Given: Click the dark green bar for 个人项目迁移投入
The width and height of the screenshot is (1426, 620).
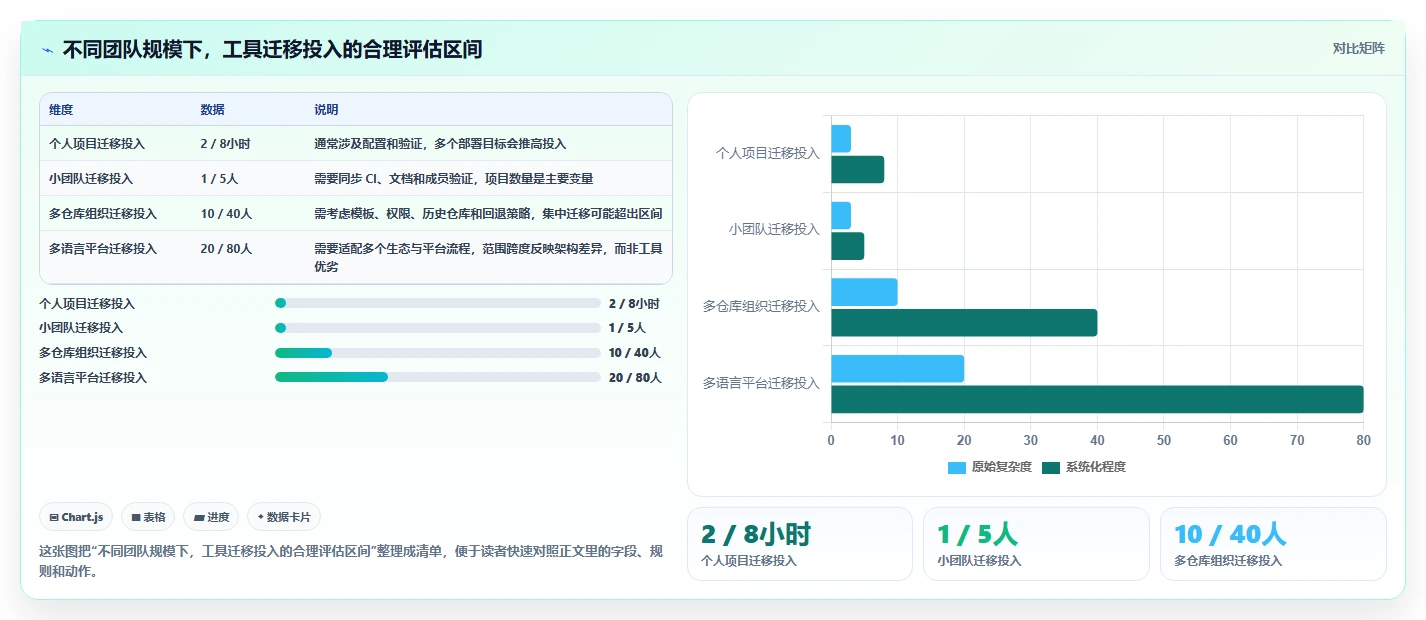Looking at the screenshot, I should coord(857,169).
